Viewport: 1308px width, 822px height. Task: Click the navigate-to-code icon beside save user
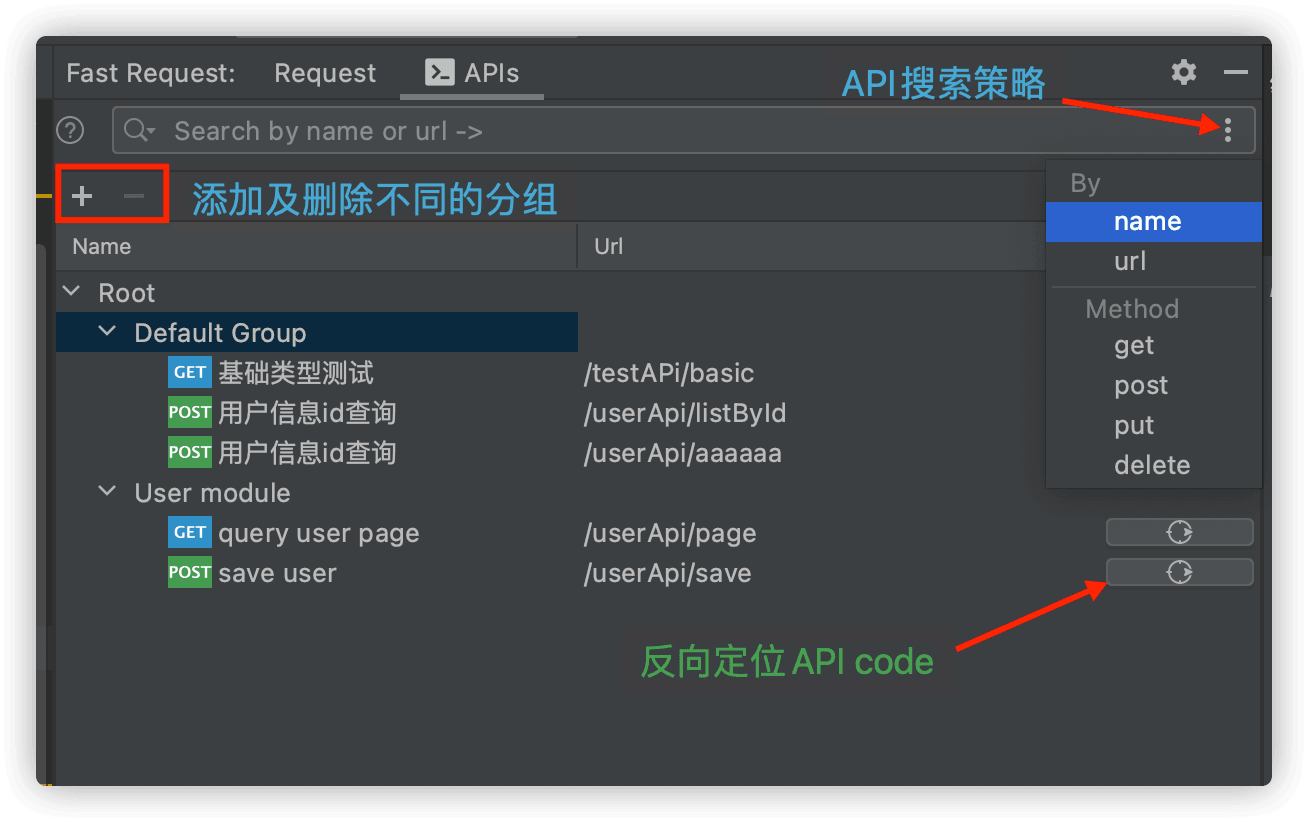coord(1179,572)
